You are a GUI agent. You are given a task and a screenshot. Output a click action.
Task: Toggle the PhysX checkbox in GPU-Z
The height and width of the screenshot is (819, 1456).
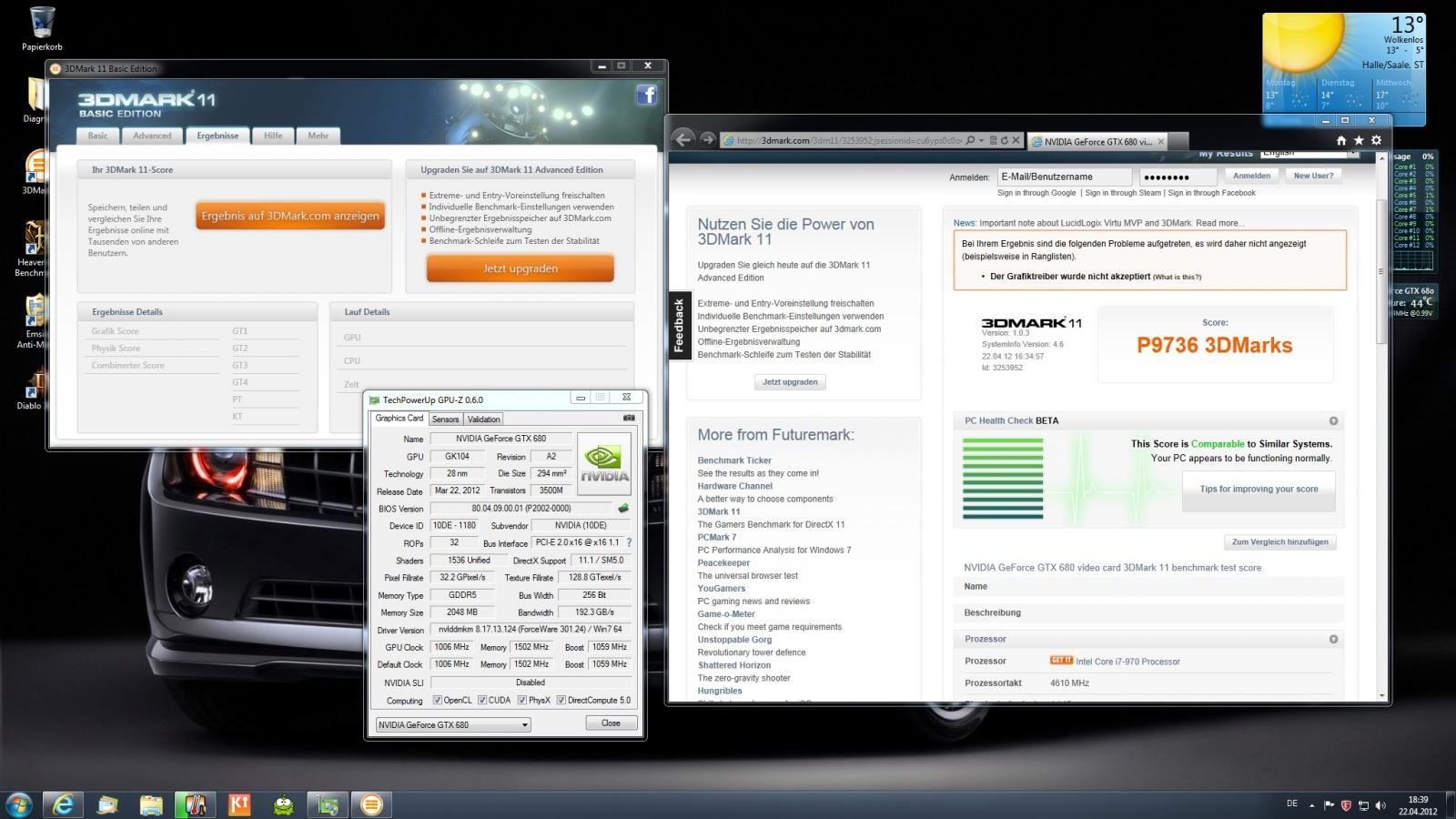pyautogui.click(x=522, y=700)
